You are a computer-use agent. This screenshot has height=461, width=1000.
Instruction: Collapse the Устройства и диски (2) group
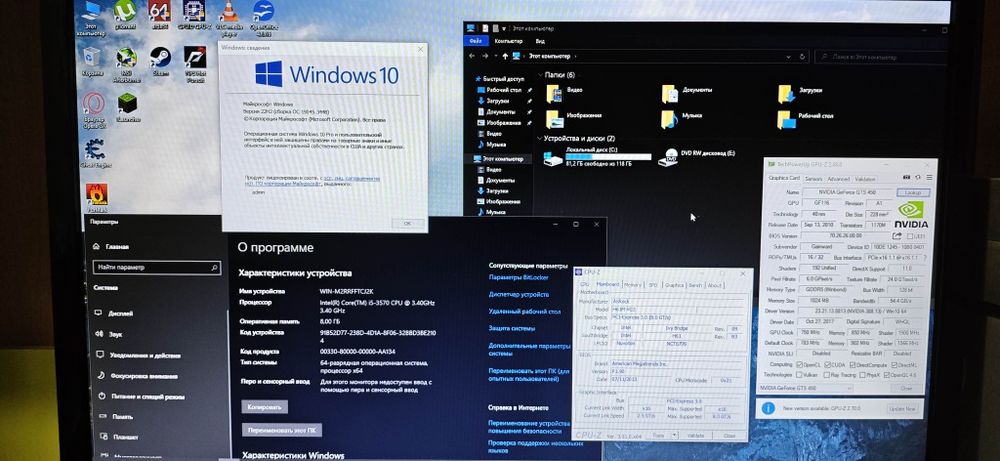(x=540, y=138)
